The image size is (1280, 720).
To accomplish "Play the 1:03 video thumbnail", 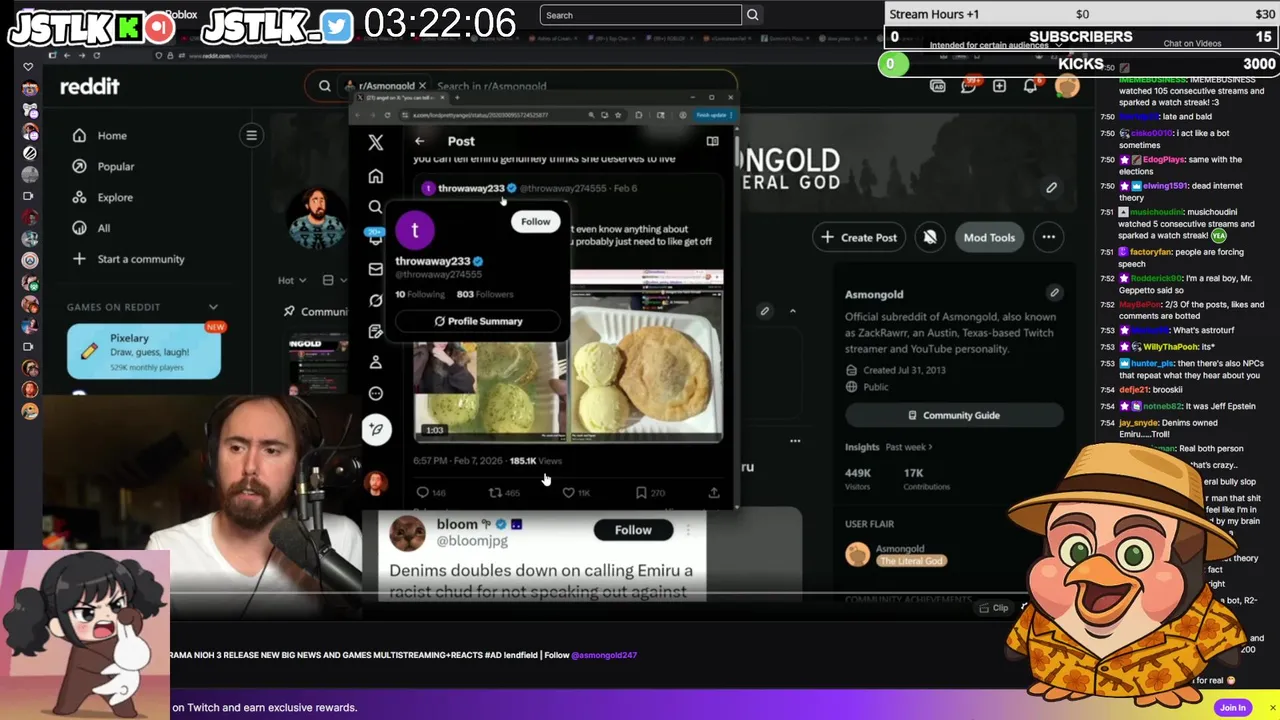I will [x=490, y=390].
